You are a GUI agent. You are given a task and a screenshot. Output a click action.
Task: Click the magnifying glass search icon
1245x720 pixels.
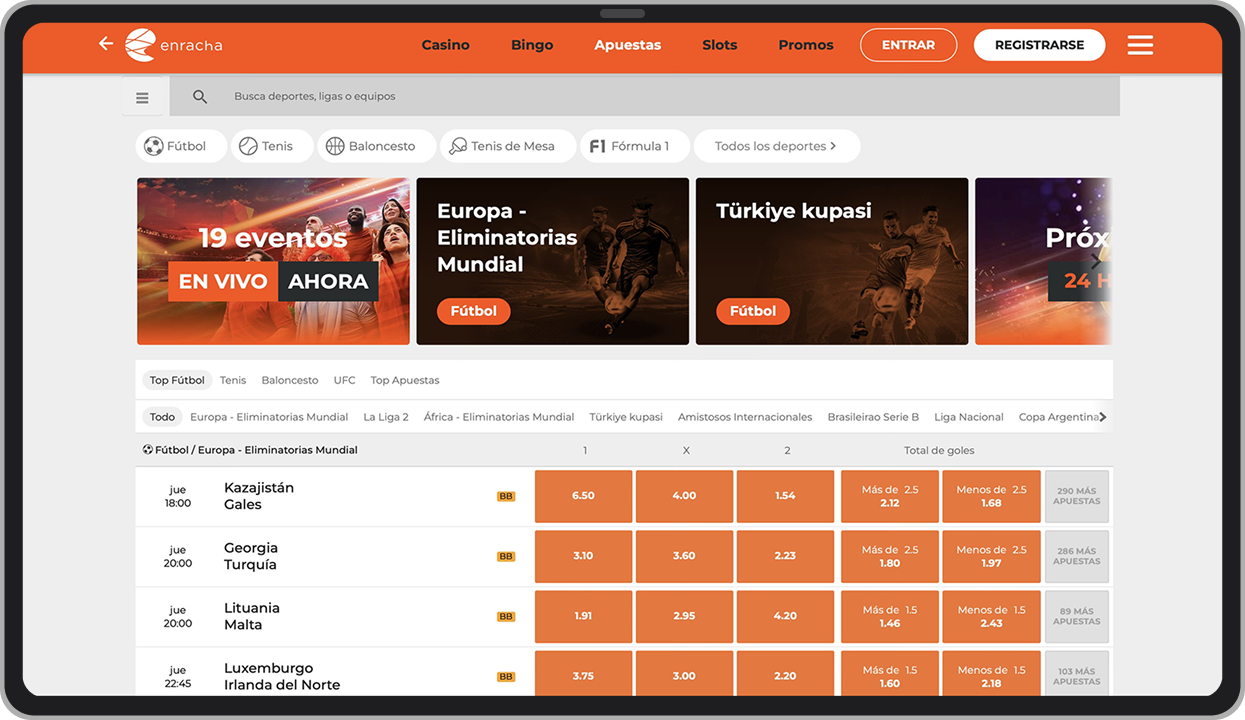[x=200, y=97]
